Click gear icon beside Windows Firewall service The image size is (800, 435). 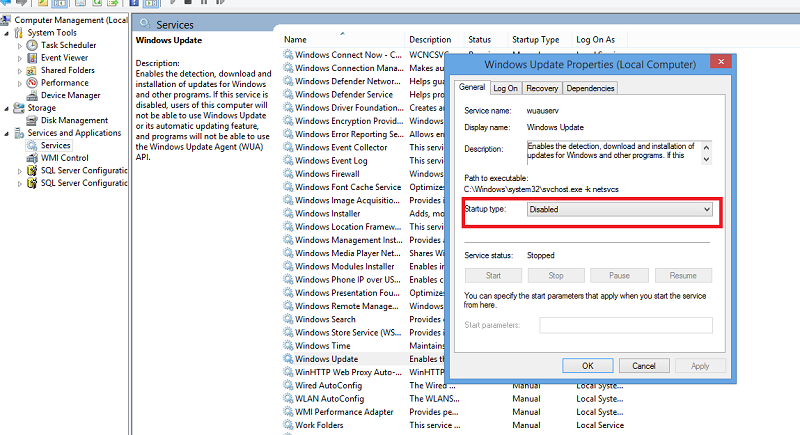[x=288, y=174]
